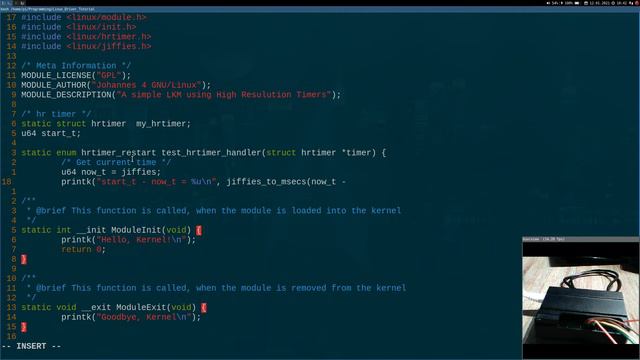Image resolution: width=640 pixels, height=360 pixels.
Task: Click the MODULE_LICENSE("GPL") line
Action: point(76,76)
